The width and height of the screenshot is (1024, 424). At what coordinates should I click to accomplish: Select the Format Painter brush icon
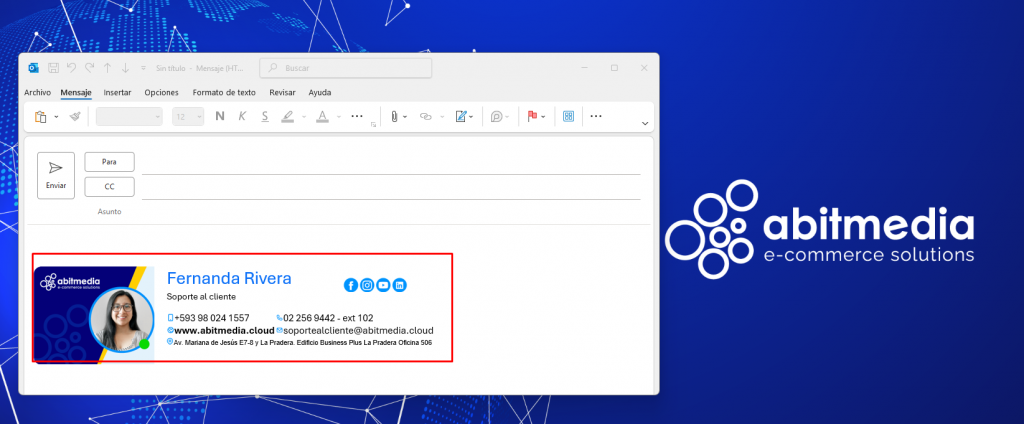point(75,116)
